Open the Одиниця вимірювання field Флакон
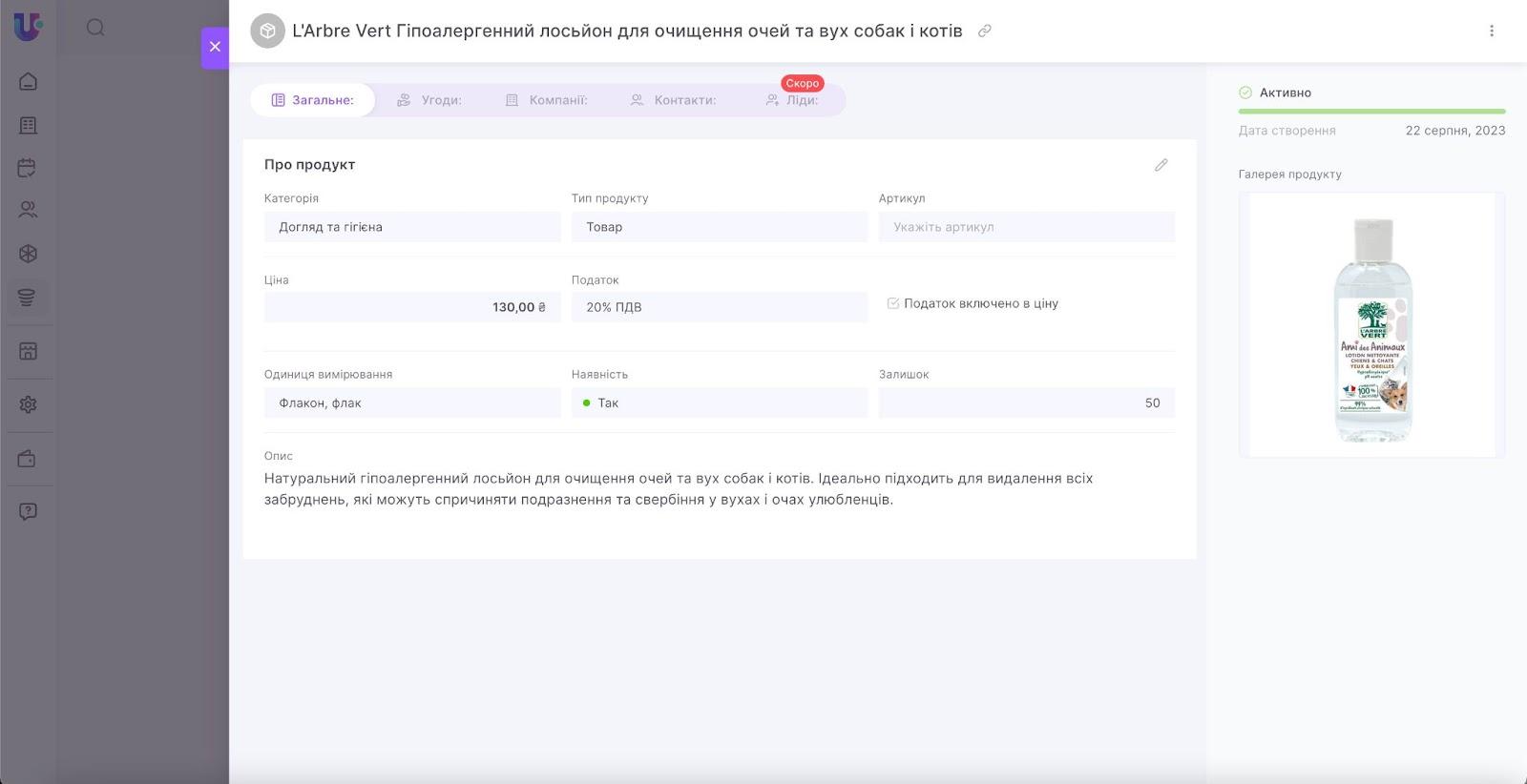Image resolution: width=1527 pixels, height=784 pixels. tap(412, 402)
